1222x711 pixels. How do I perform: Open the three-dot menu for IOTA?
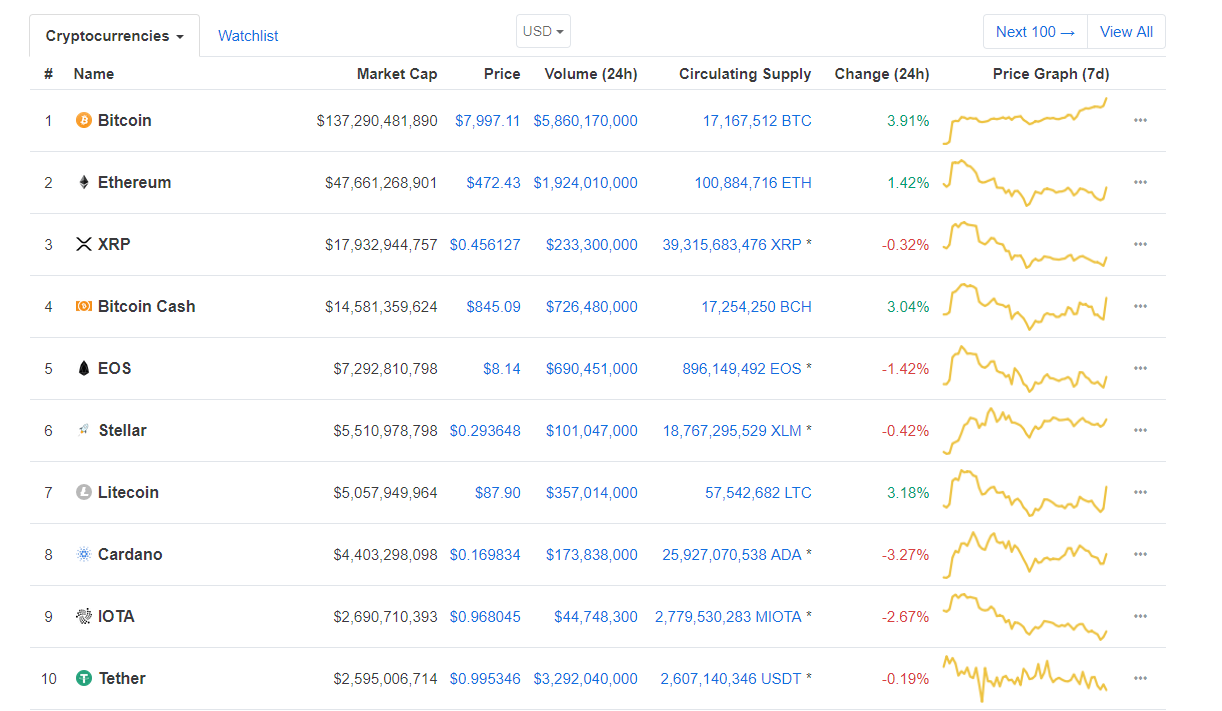1140,616
